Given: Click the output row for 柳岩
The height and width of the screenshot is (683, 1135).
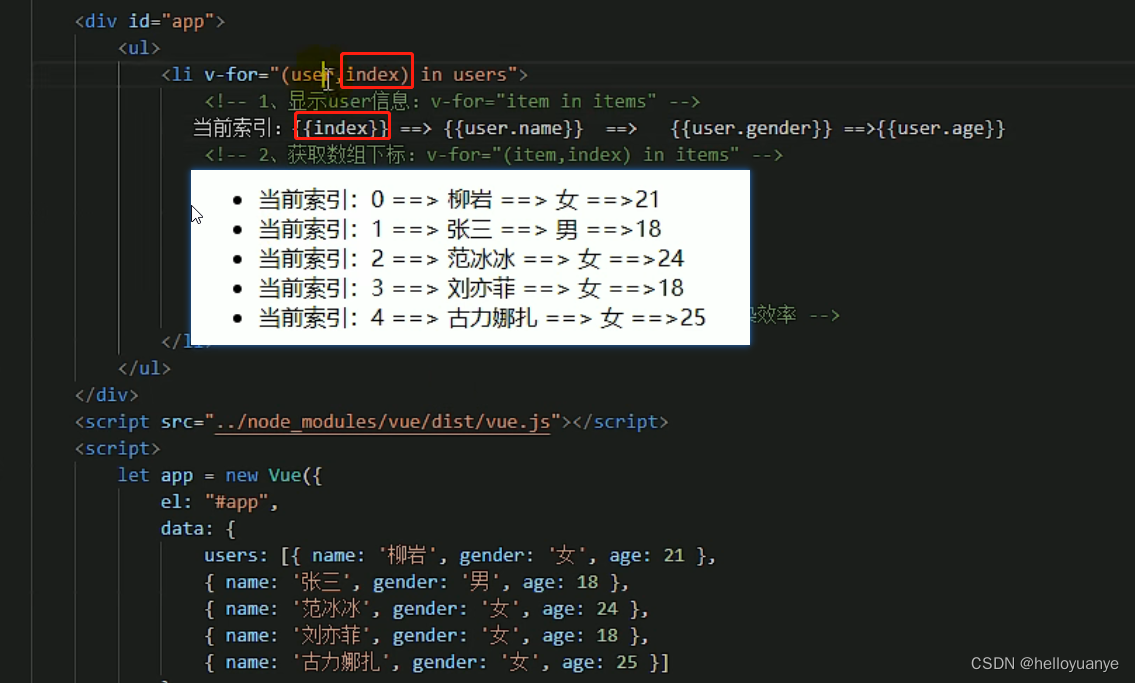Looking at the screenshot, I should (459, 200).
